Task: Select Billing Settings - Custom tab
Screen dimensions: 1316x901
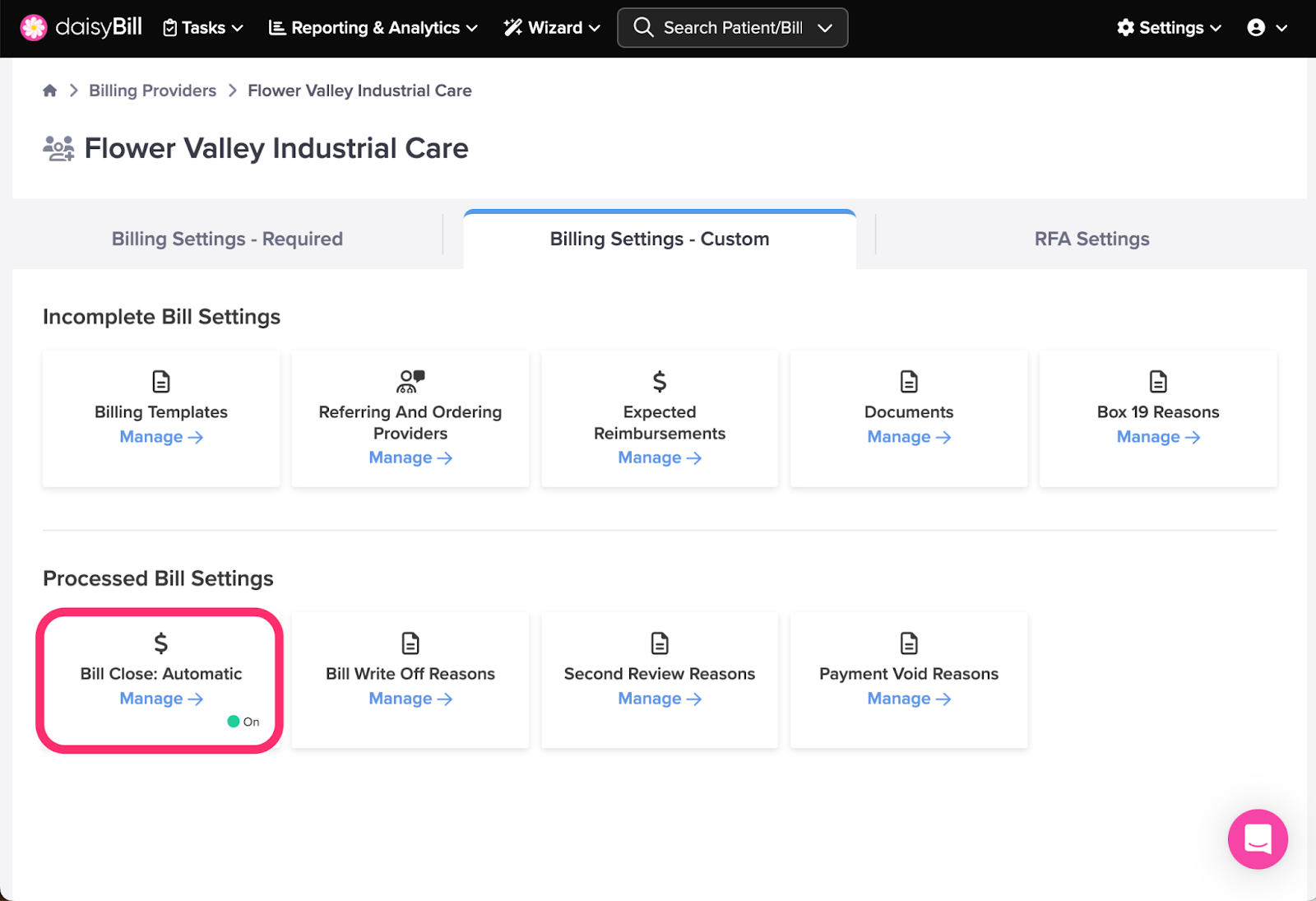Action: tap(660, 239)
